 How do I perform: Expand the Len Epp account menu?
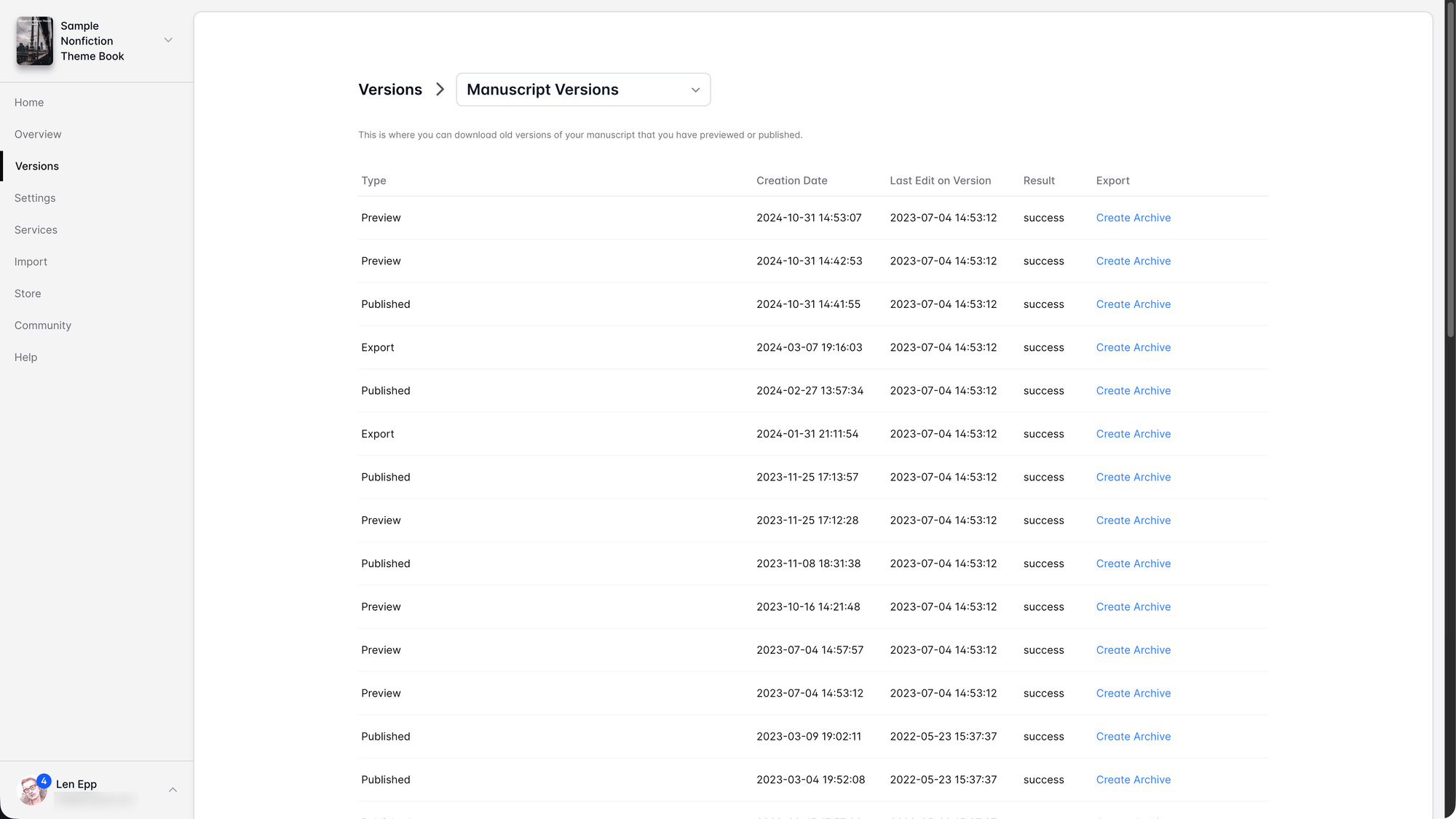(x=173, y=790)
